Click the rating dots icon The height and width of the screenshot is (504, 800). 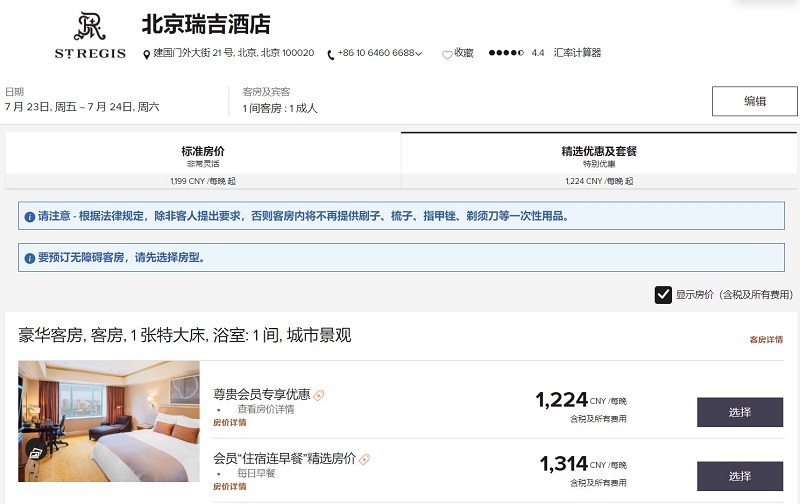click(x=506, y=53)
